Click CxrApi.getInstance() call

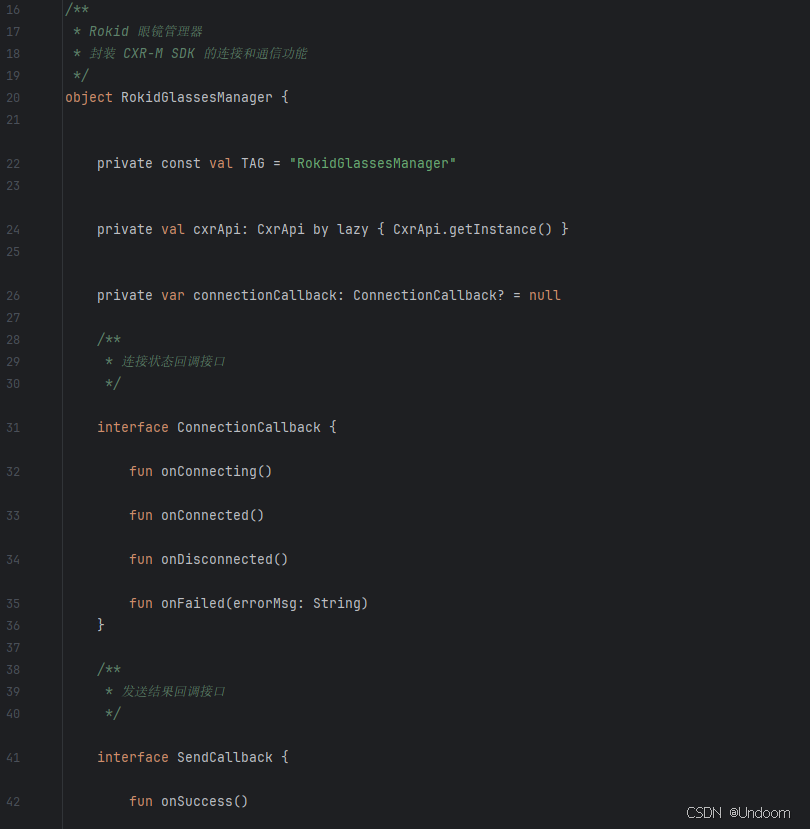point(472,229)
